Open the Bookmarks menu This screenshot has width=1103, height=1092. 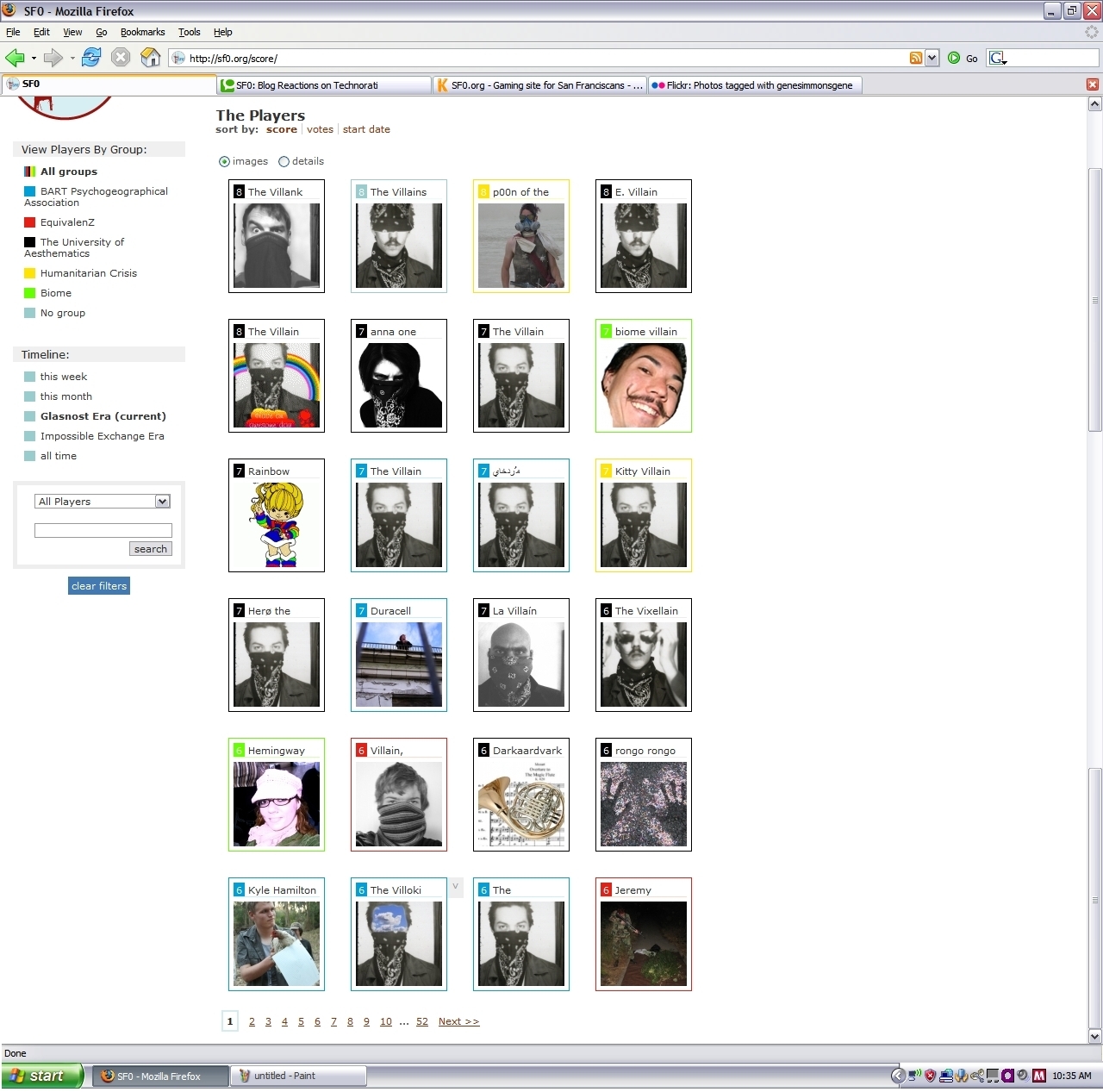(142, 32)
